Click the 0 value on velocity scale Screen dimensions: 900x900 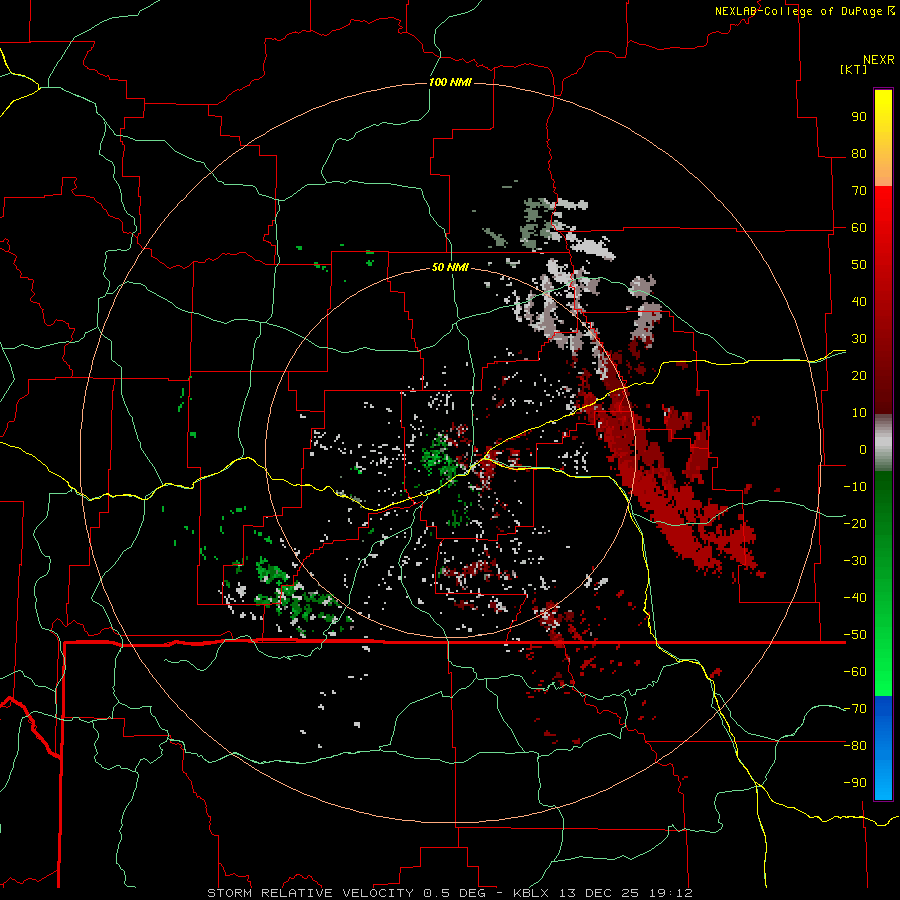(863, 450)
